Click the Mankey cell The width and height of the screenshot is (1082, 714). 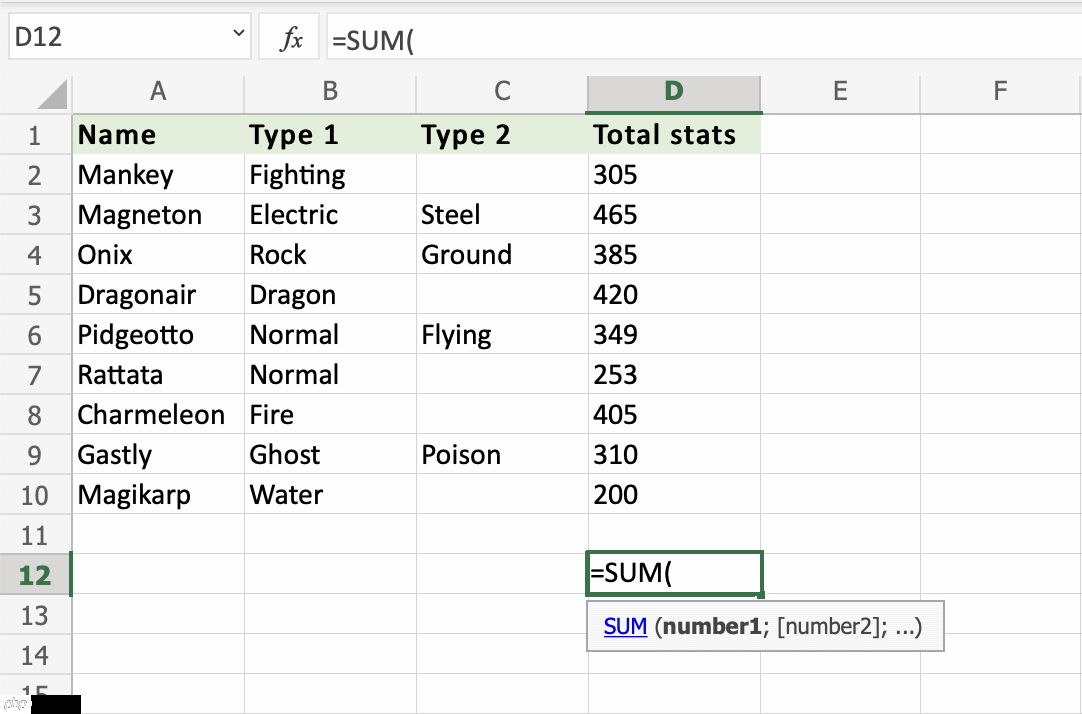(158, 175)
